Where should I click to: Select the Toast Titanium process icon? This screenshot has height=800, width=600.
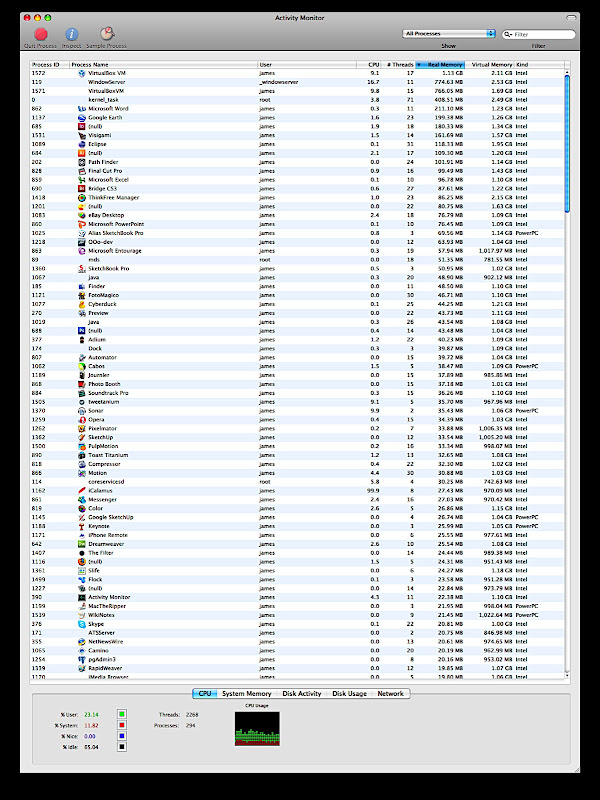(82, 455)
